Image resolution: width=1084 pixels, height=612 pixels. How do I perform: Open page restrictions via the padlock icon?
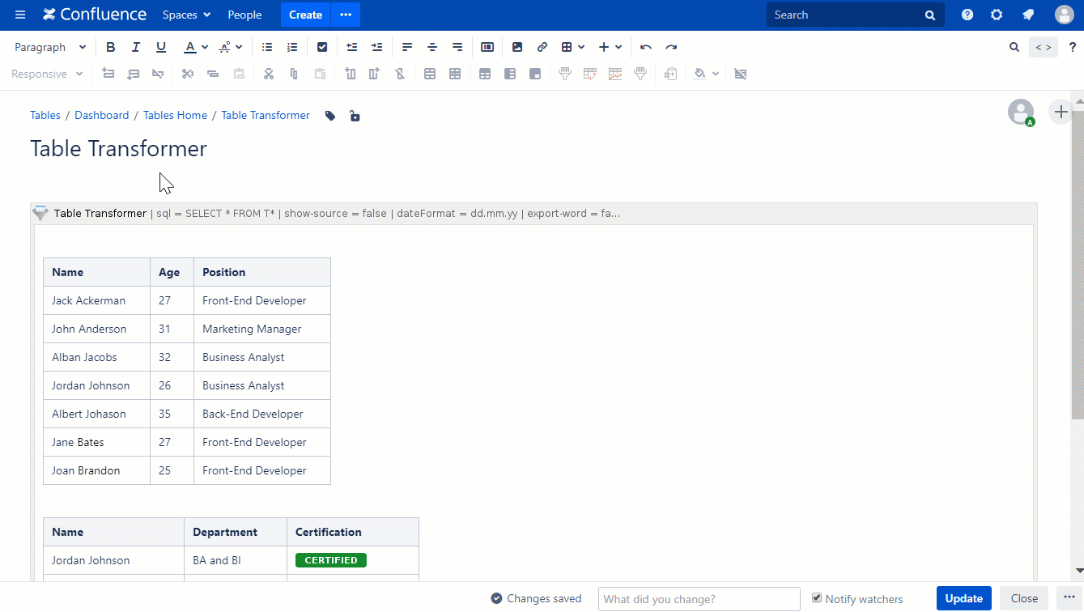(x=354, y=116)
